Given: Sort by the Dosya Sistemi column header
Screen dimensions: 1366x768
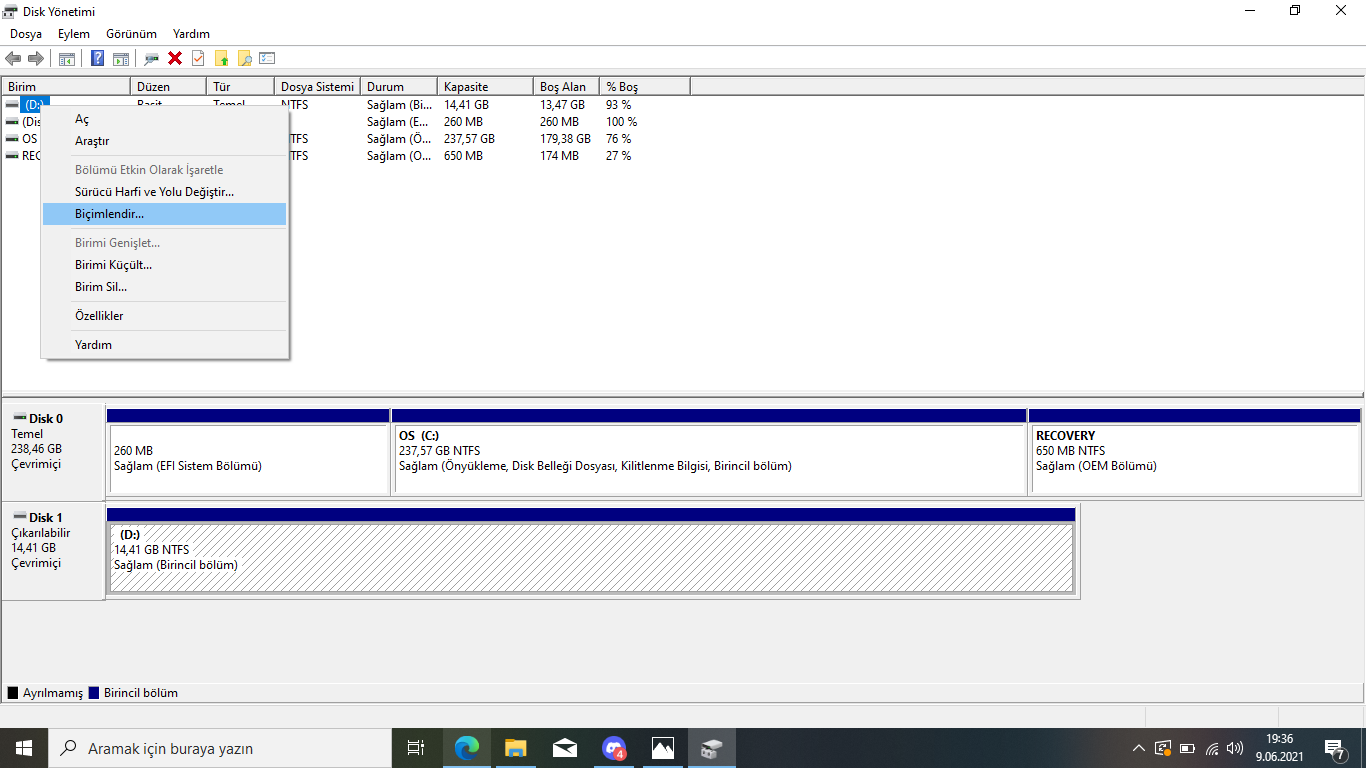Looking at the screenshot, I should (x=317, y=87).
